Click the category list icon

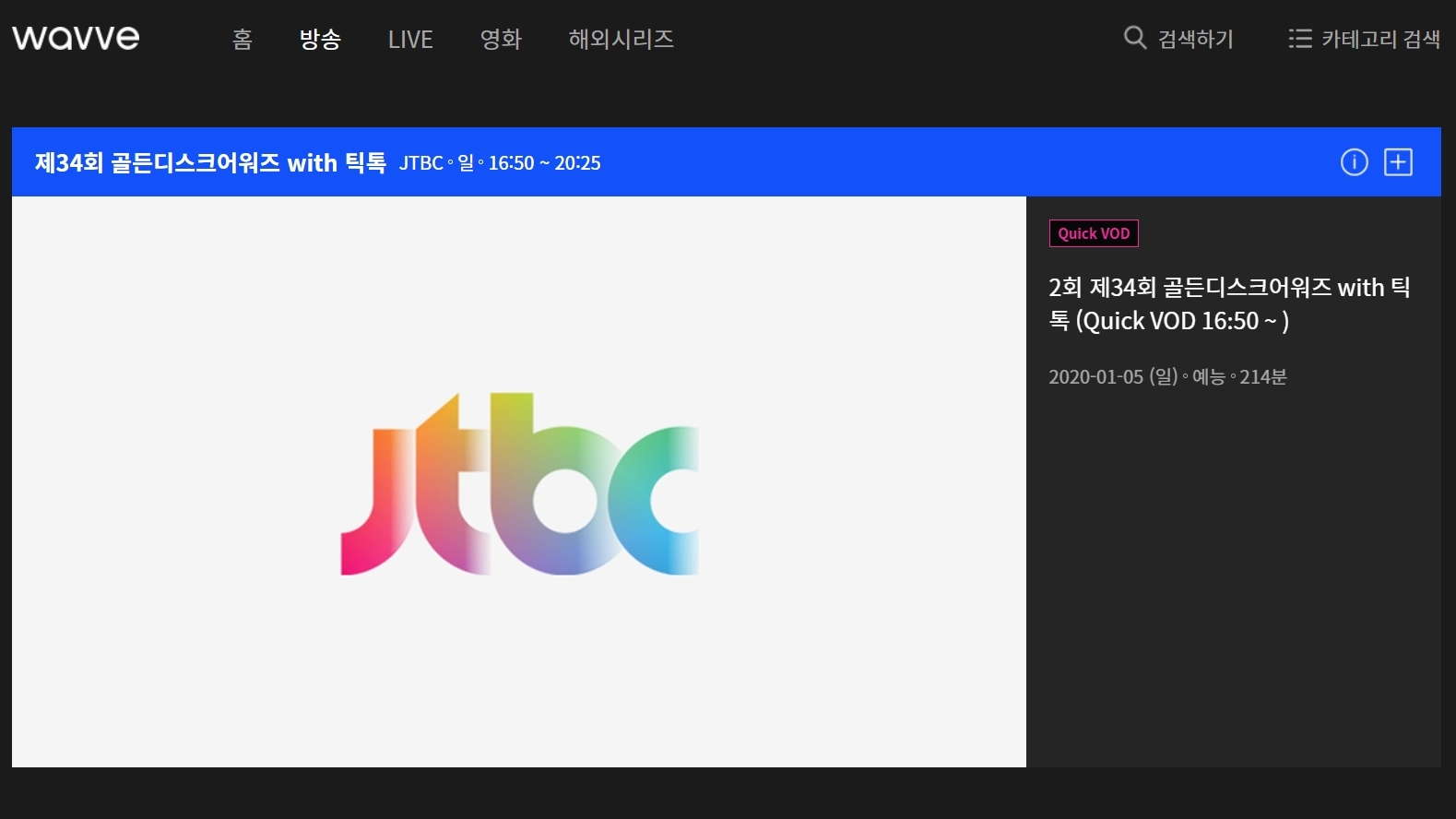(x=1300, y=38)
